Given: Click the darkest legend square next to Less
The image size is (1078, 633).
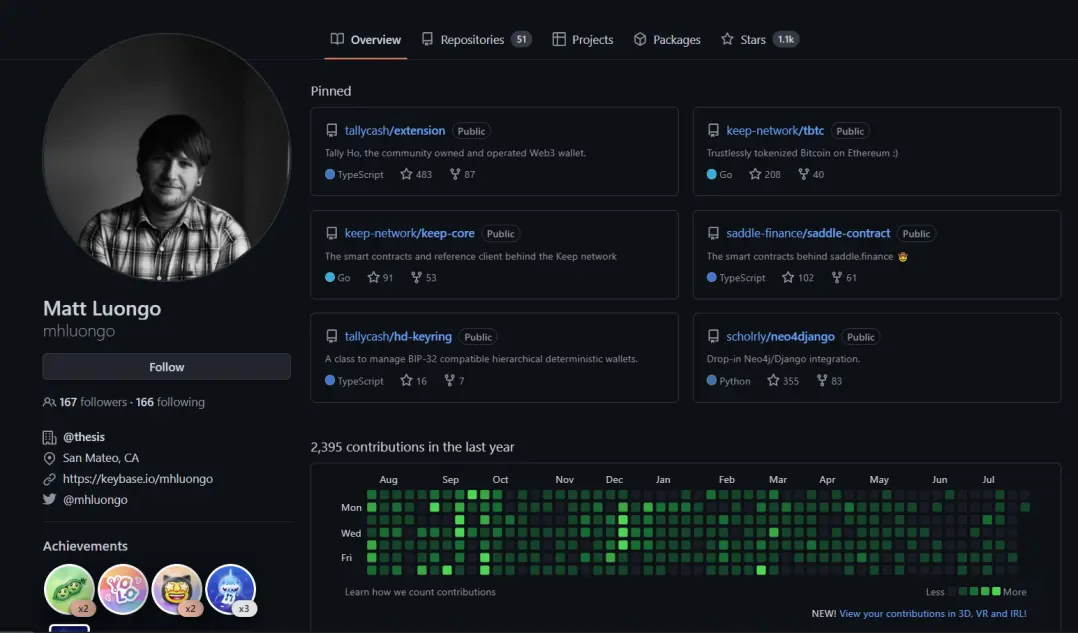Looking at the screenshot, I should (x=952, y=591).
